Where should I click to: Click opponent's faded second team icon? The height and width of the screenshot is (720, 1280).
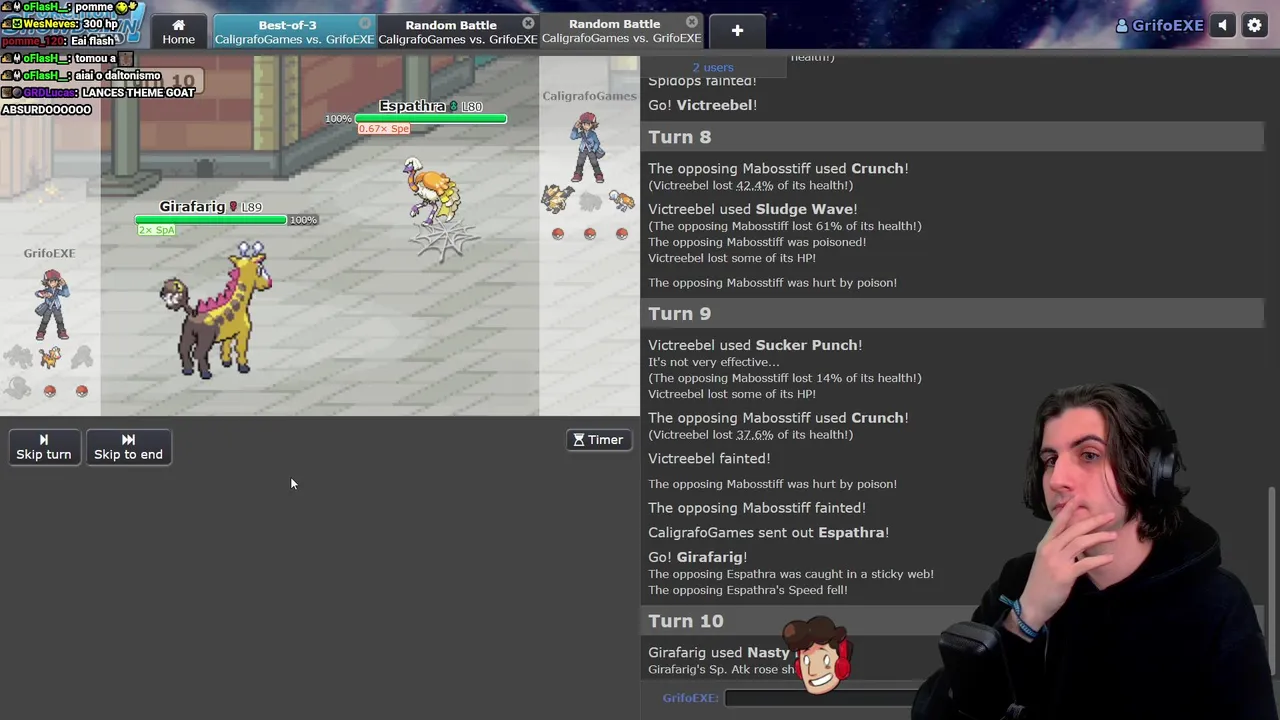click(x=590, y=201)
